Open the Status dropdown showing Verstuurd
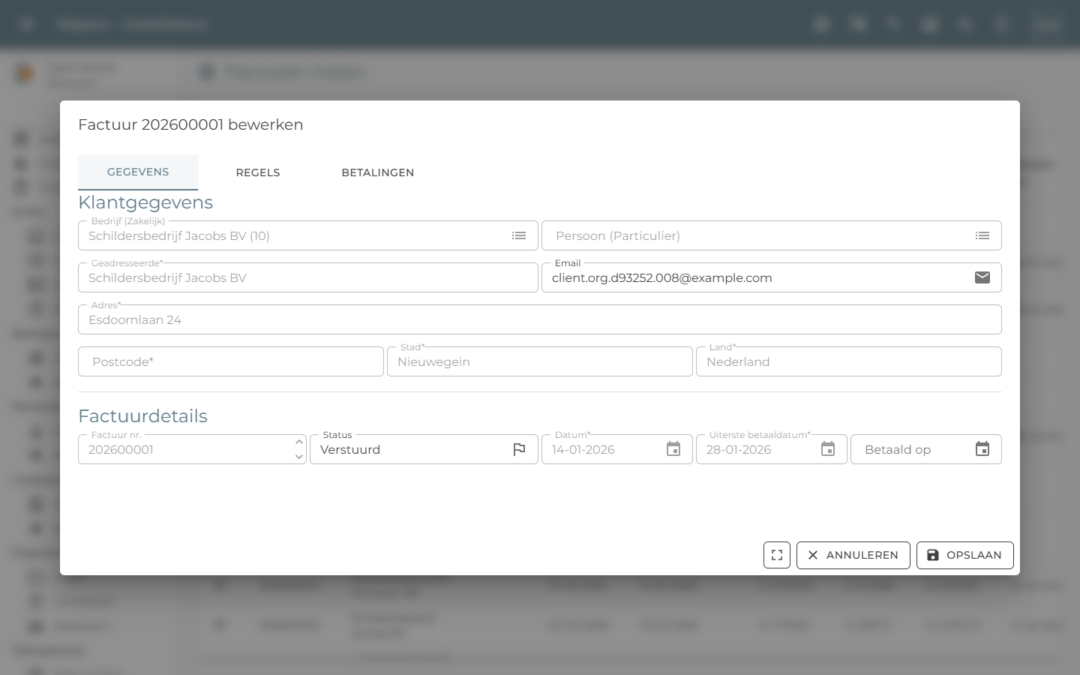The image size is (1080, 675). click(424, 449)
